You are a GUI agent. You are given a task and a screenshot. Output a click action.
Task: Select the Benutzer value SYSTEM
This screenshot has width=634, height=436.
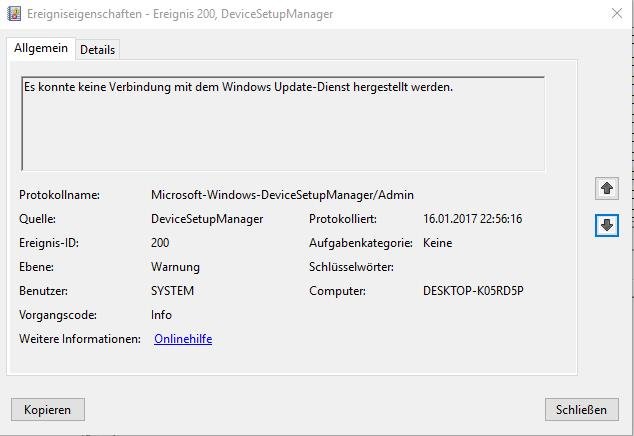(173, 291)
